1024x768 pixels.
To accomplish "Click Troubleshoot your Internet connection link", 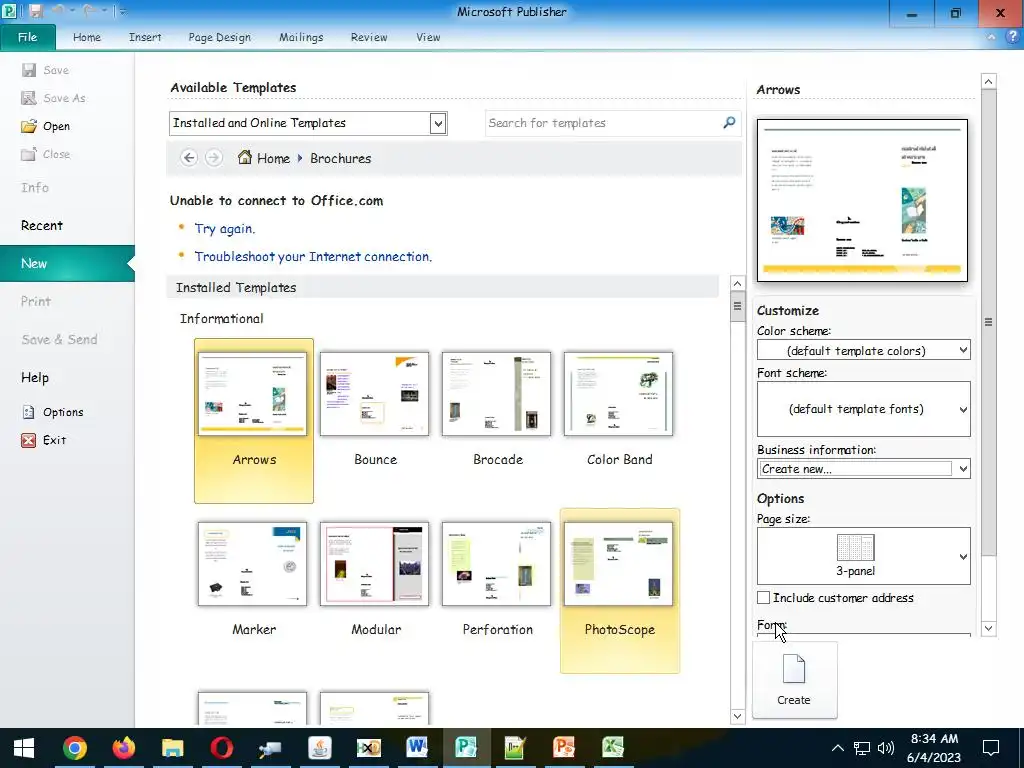I will 313,257.
